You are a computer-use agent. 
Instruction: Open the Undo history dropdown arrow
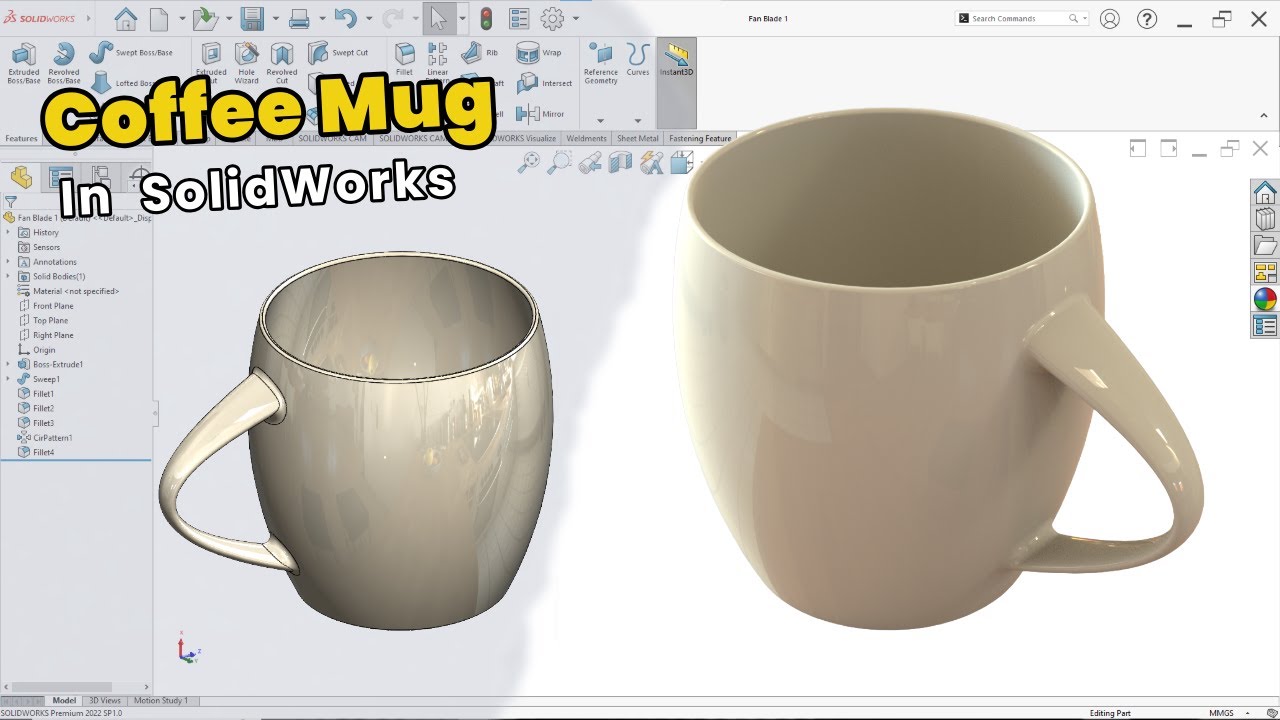click(x=368, y=18)
